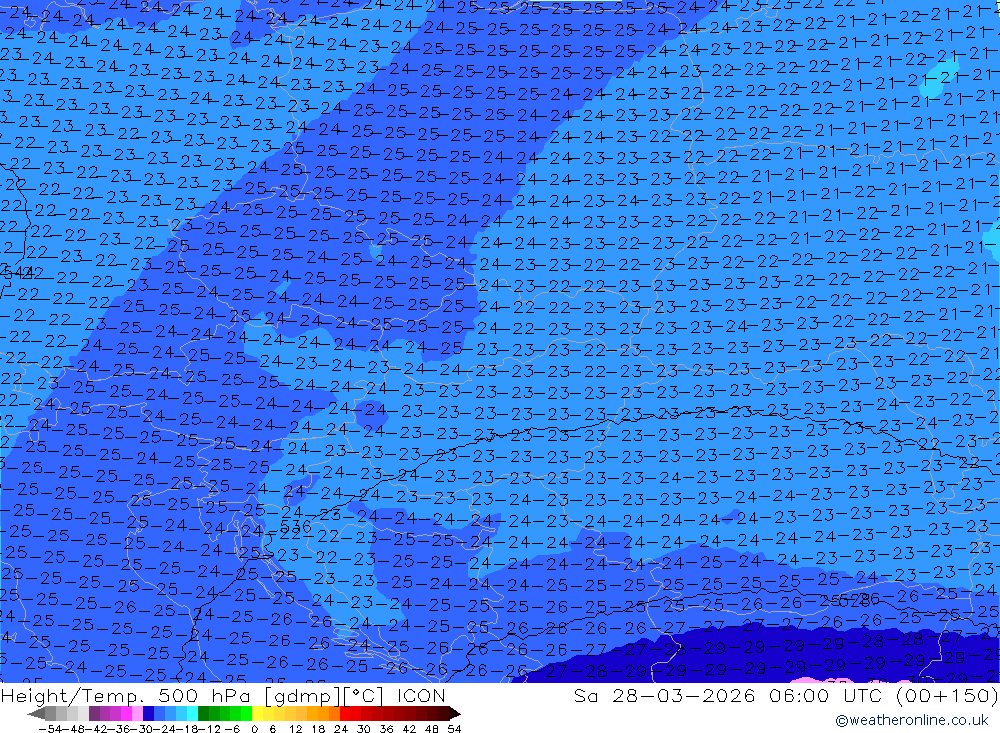Viewport: 1000px width, 733px height.
Task: Click the bright red swatch in the legend
Action: [x=346, y=713]
